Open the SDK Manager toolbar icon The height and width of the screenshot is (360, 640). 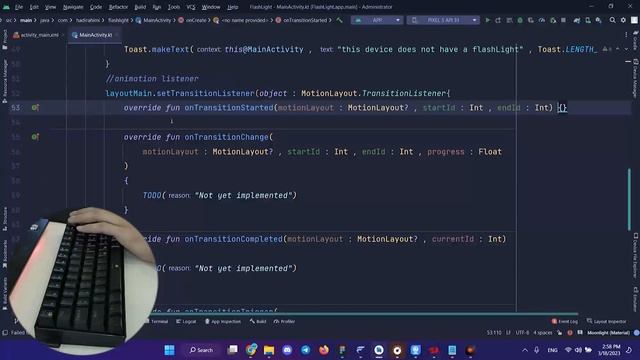point(598,20)
